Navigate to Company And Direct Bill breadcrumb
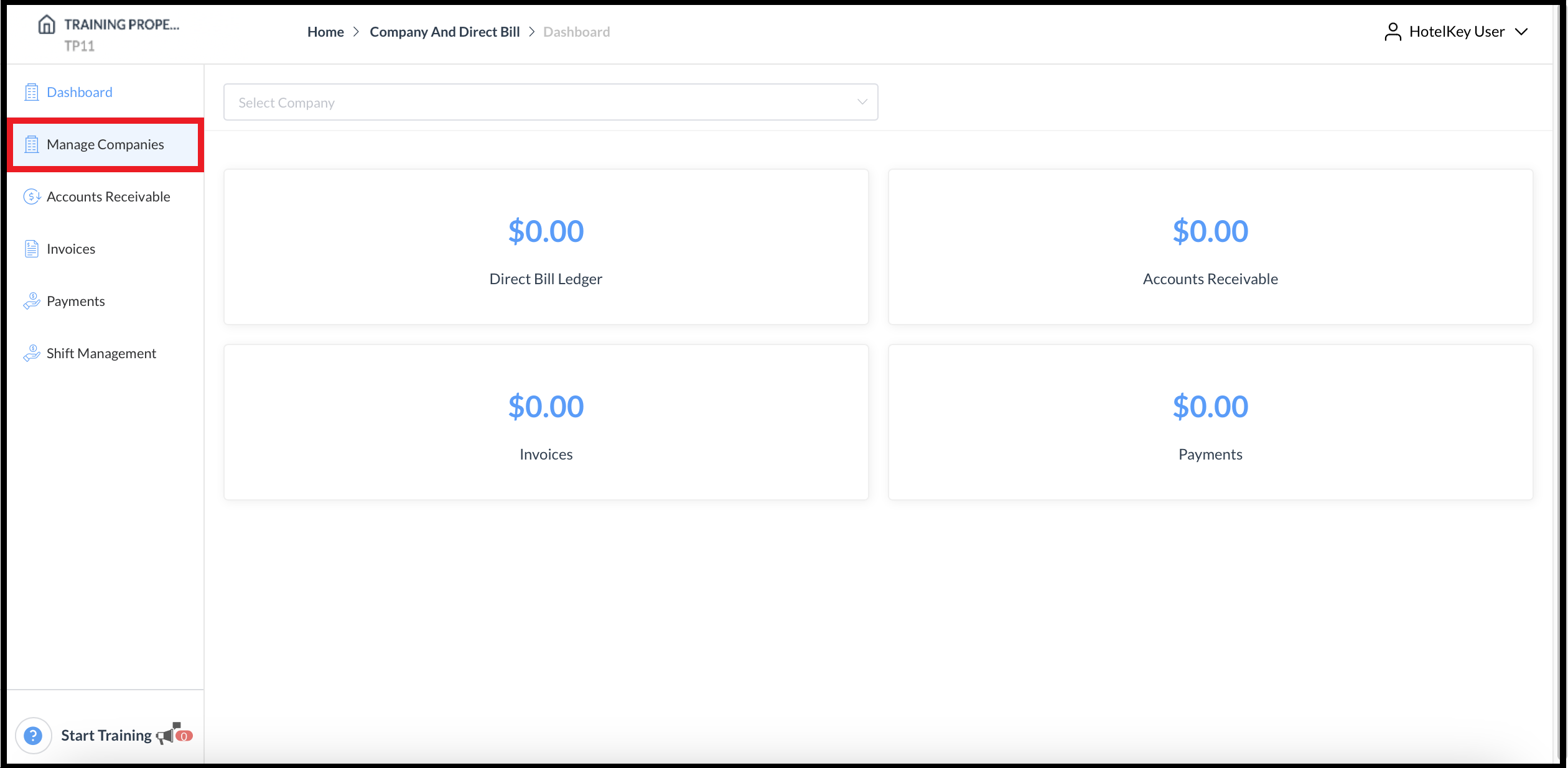The width and height of the screenshot is (1568, 768). click(x=445, y=31)
